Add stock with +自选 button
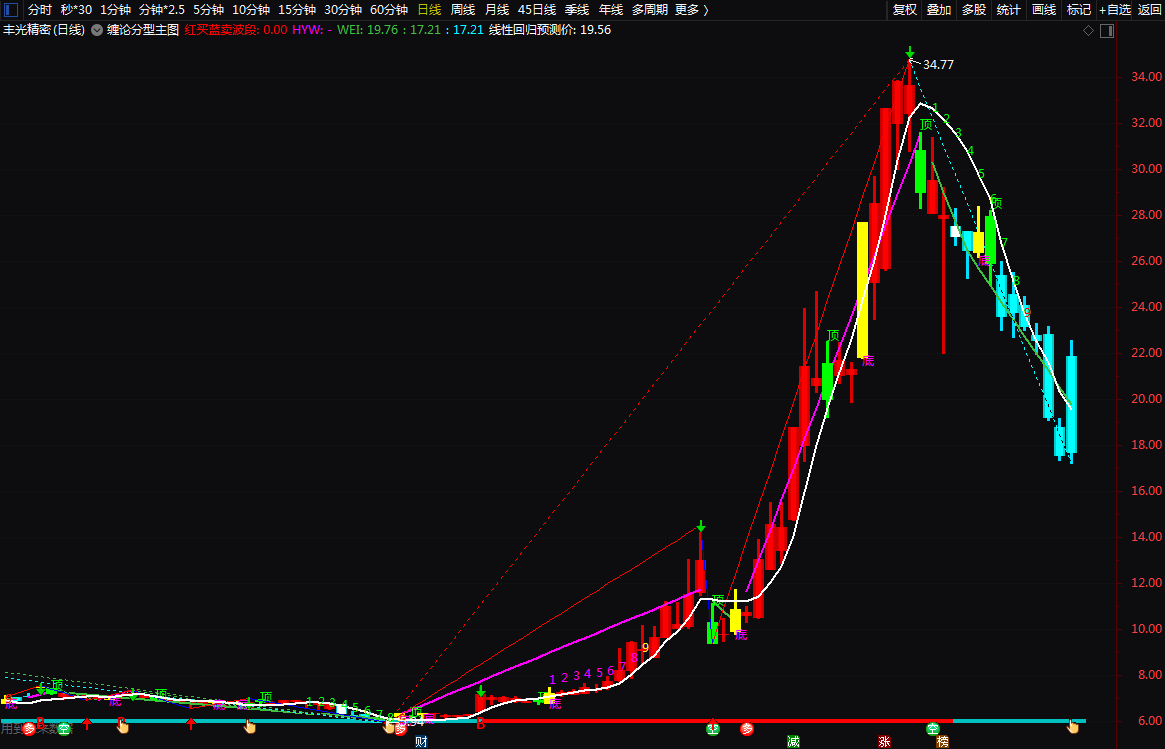The height and width of the screenshot is (749, 1165). pyautogui.click(x=1115, y=10)
